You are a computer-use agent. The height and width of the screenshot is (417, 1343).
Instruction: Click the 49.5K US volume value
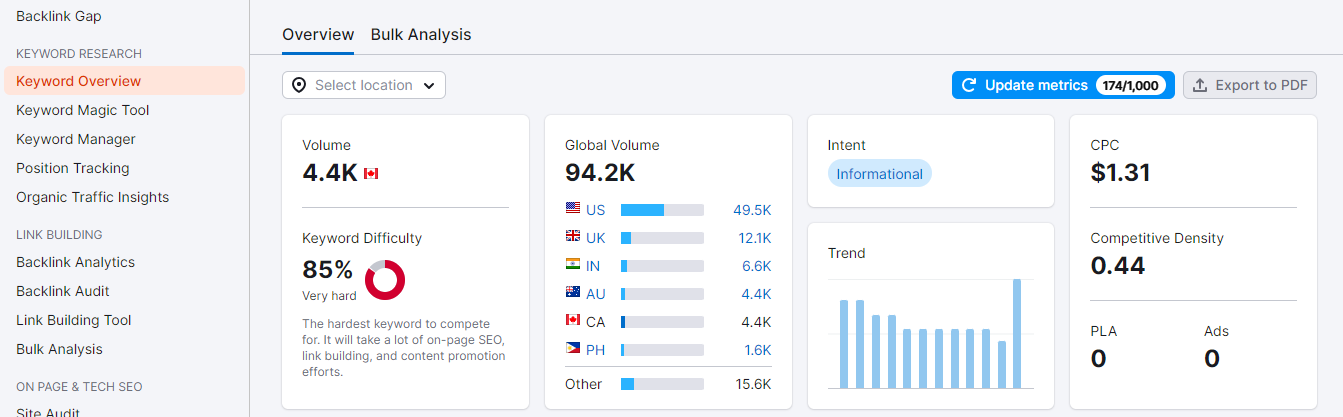pyautogui.click(x=752, y=210)
